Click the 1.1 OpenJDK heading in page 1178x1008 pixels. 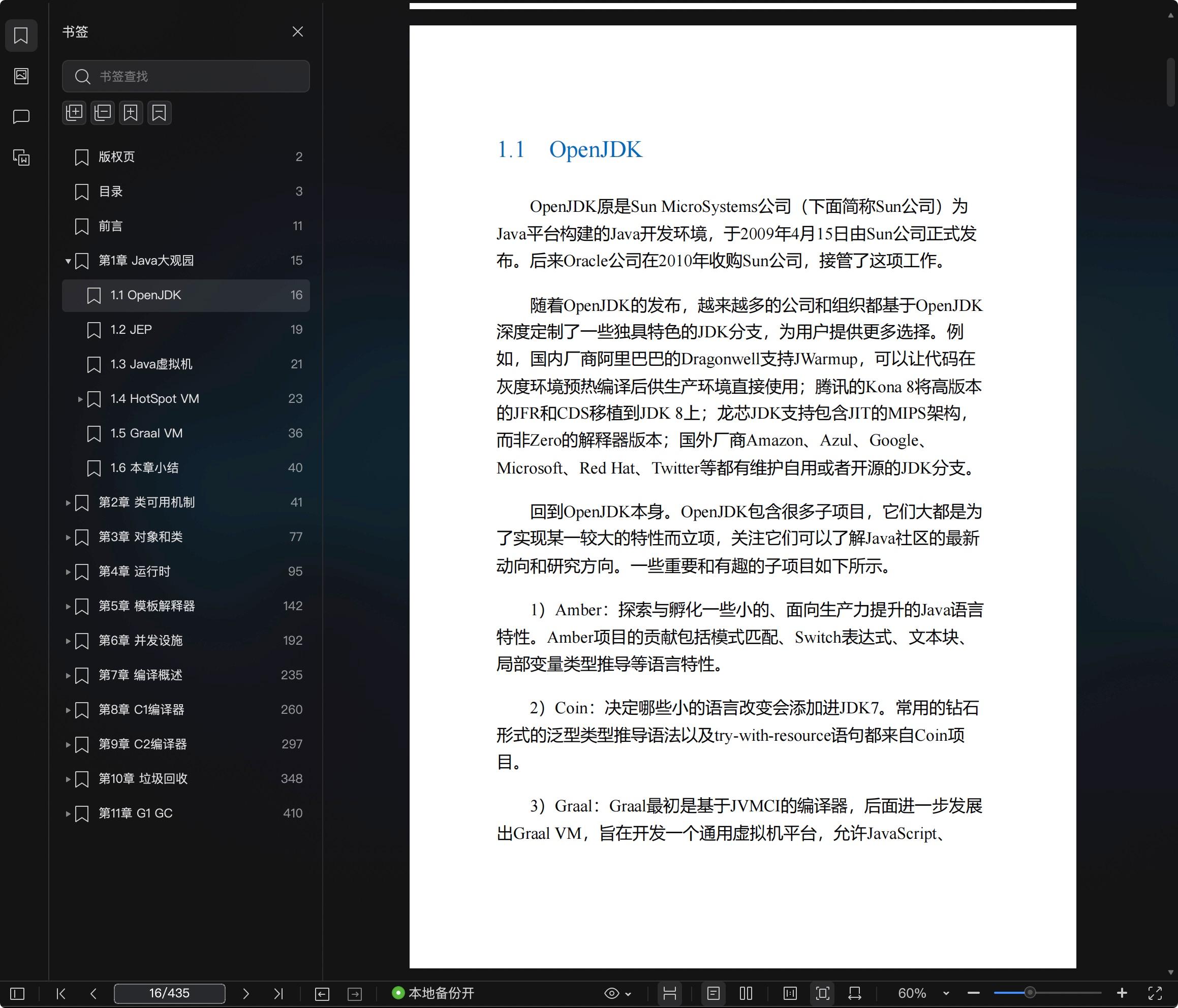coord(570,149)
